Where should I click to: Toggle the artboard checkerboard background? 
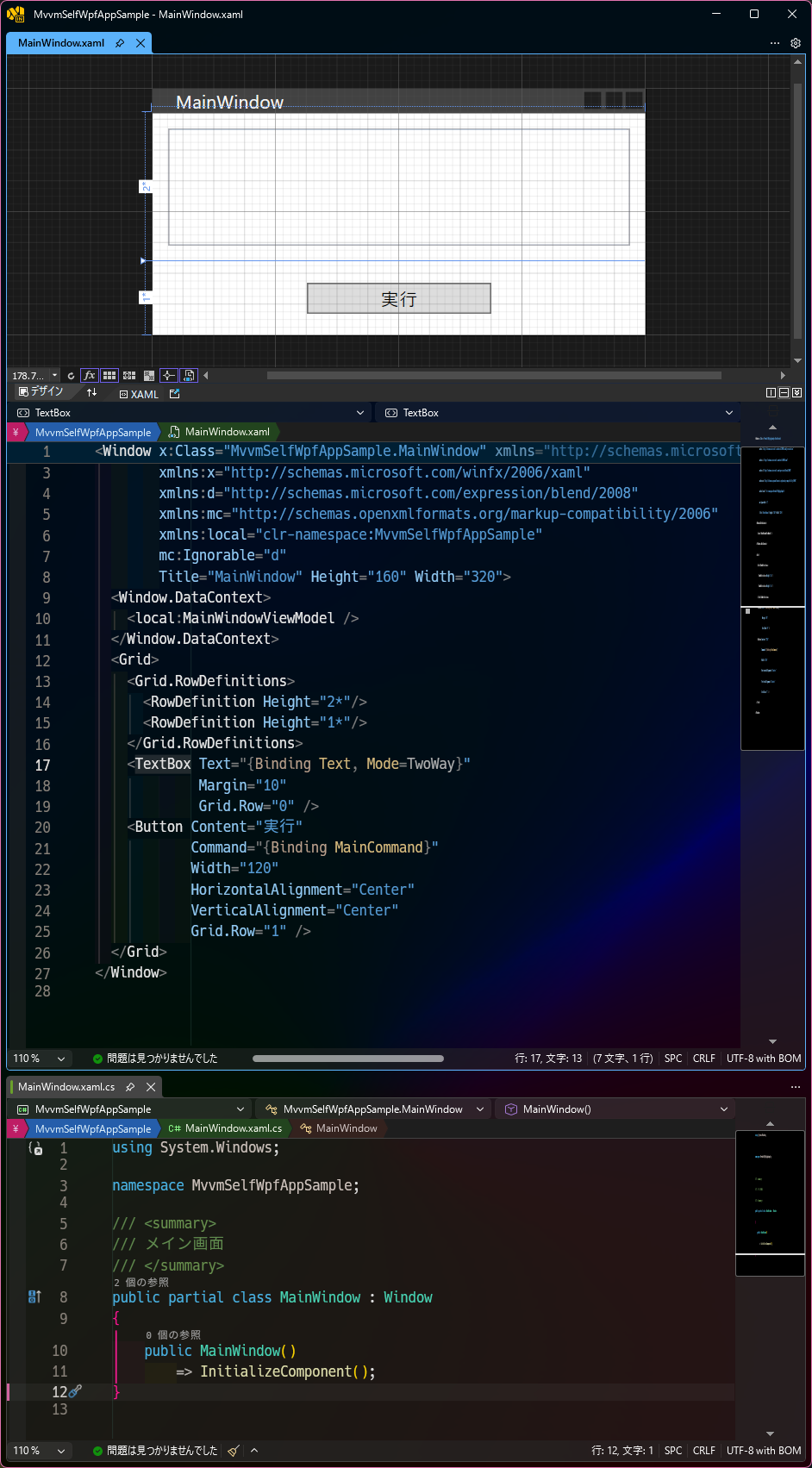149,376
